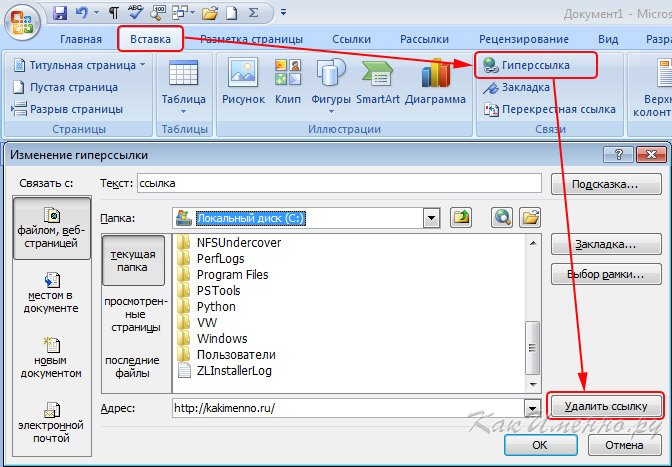
Task: Select the Пользователи folder
Action: (226, 355)
